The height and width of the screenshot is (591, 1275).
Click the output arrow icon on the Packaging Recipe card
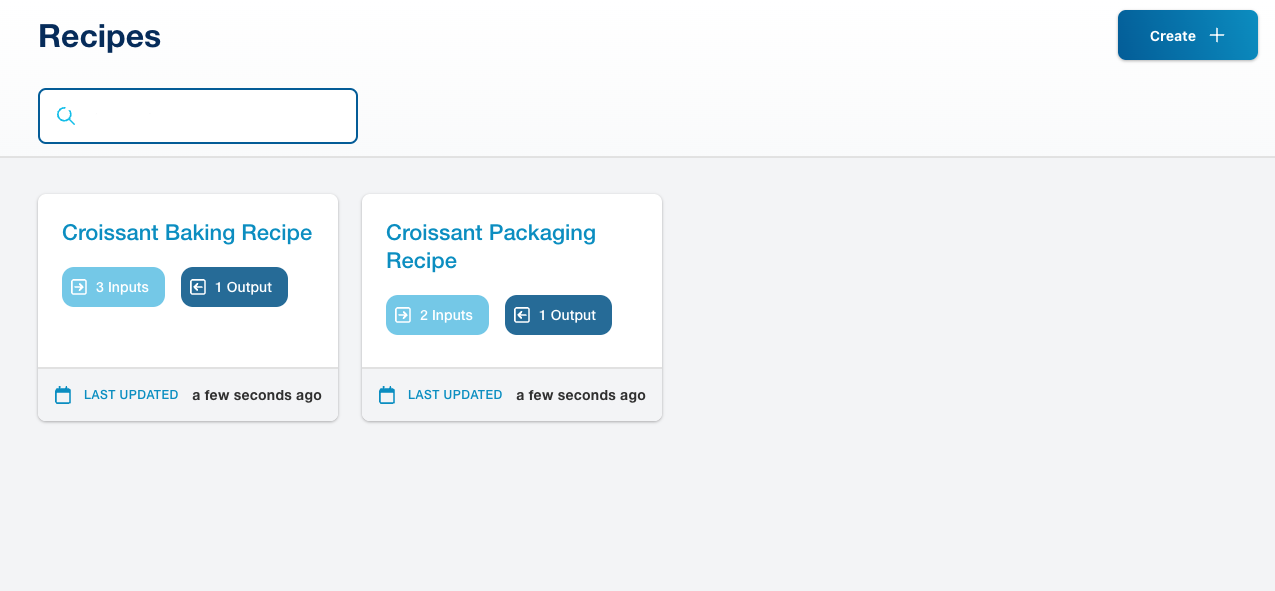pyautogui.click(x=522, y=315)
